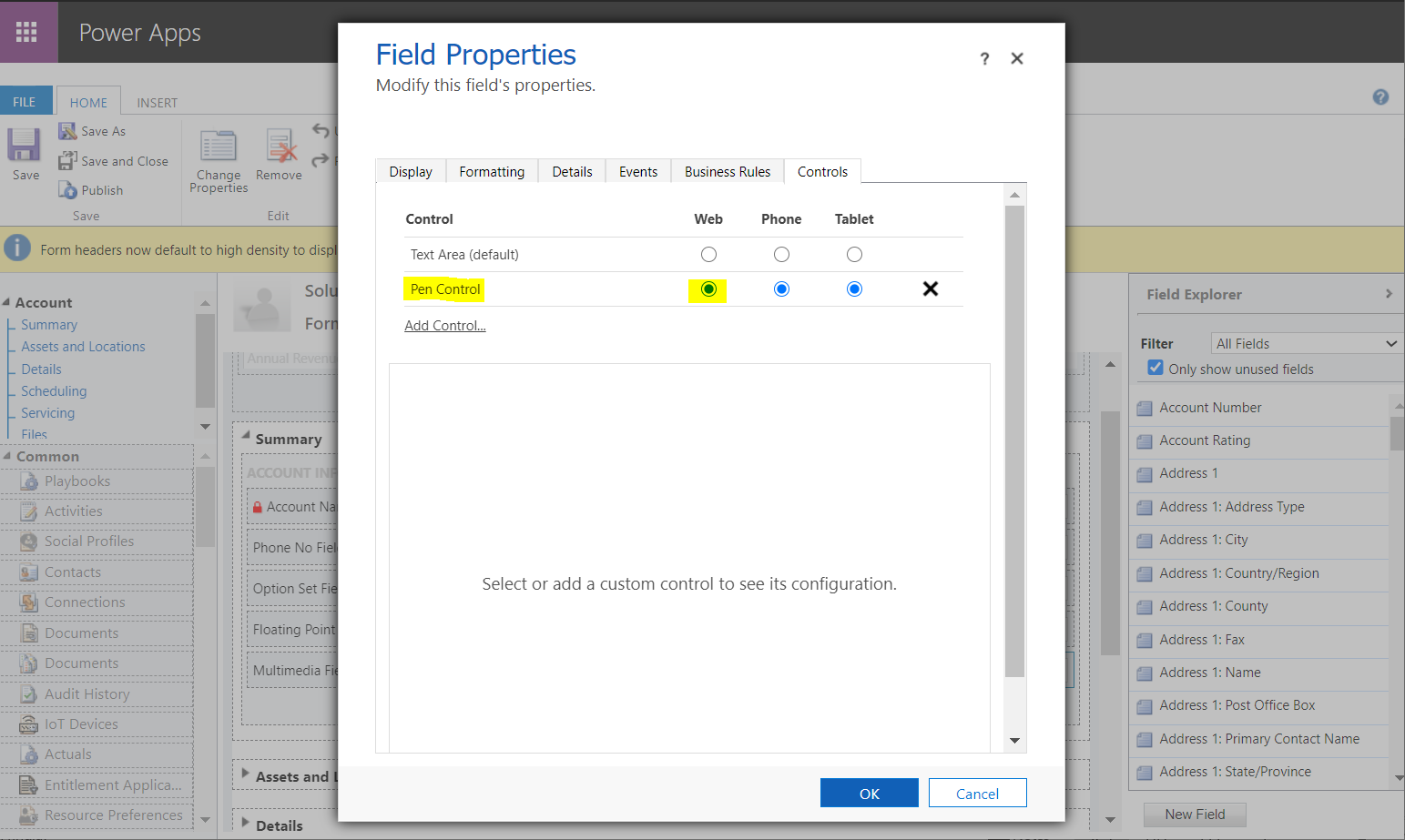1405x840 pixels.
Task: Select the Web radio for Text Area default
Action: coord(708,254)
